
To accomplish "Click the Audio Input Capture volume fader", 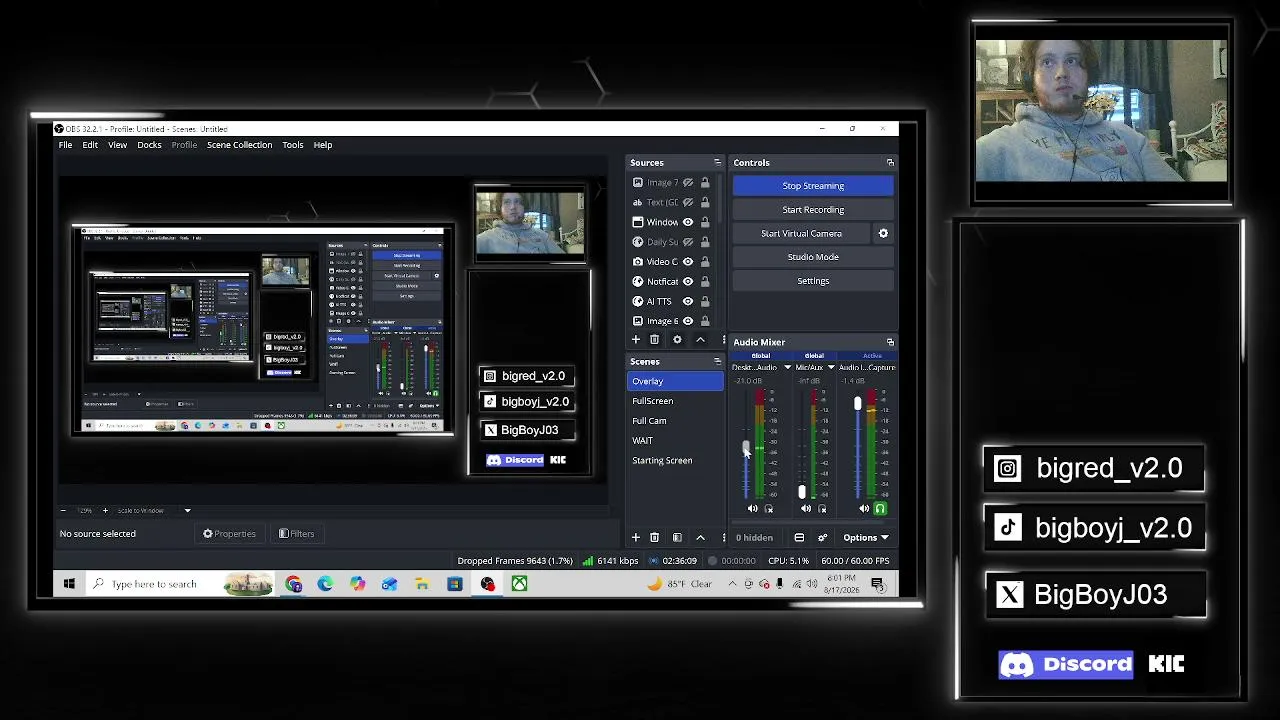I will pyautogui.click(x=857, y=404).
